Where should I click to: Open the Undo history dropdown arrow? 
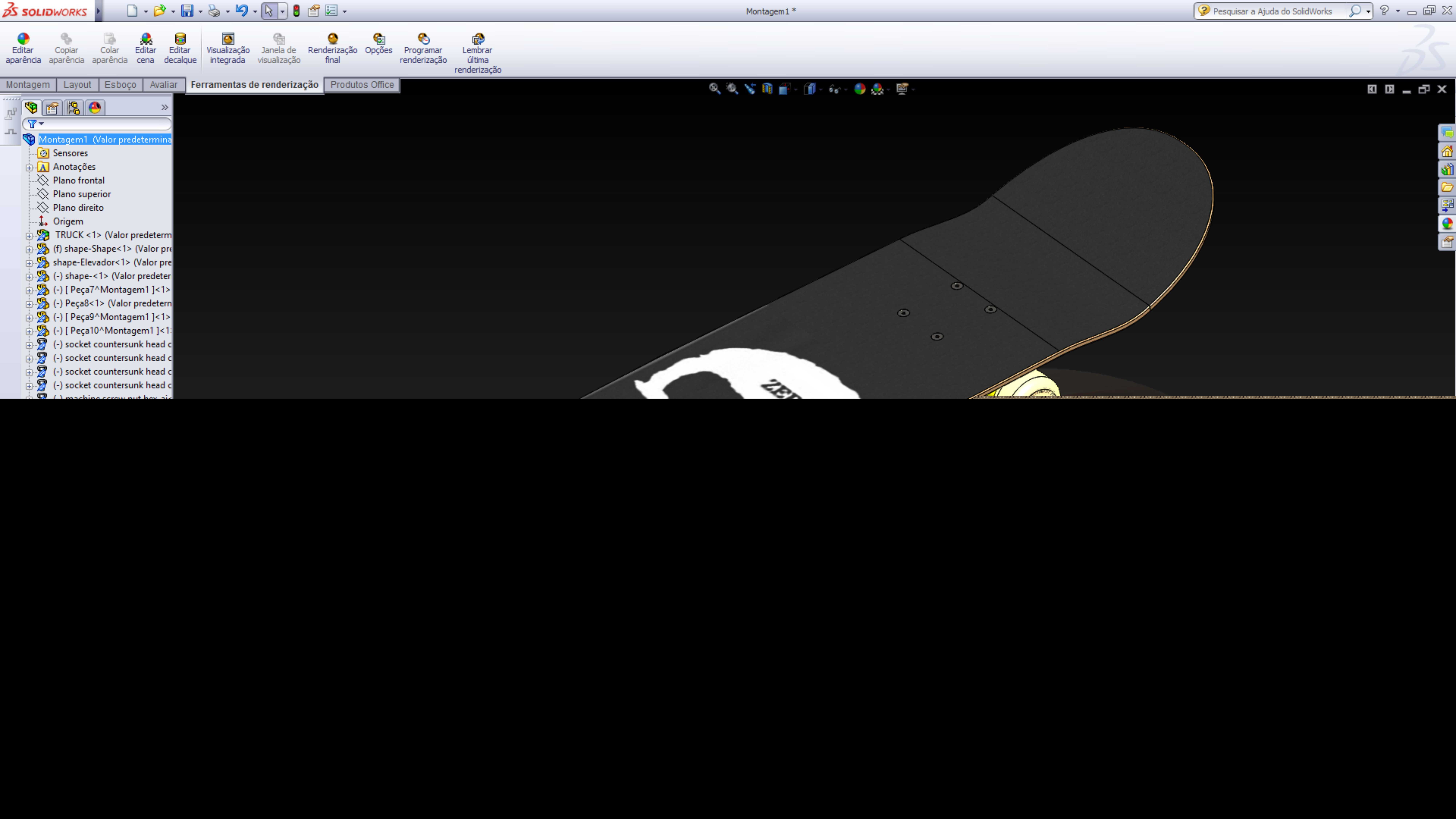[x=255, y=11]
